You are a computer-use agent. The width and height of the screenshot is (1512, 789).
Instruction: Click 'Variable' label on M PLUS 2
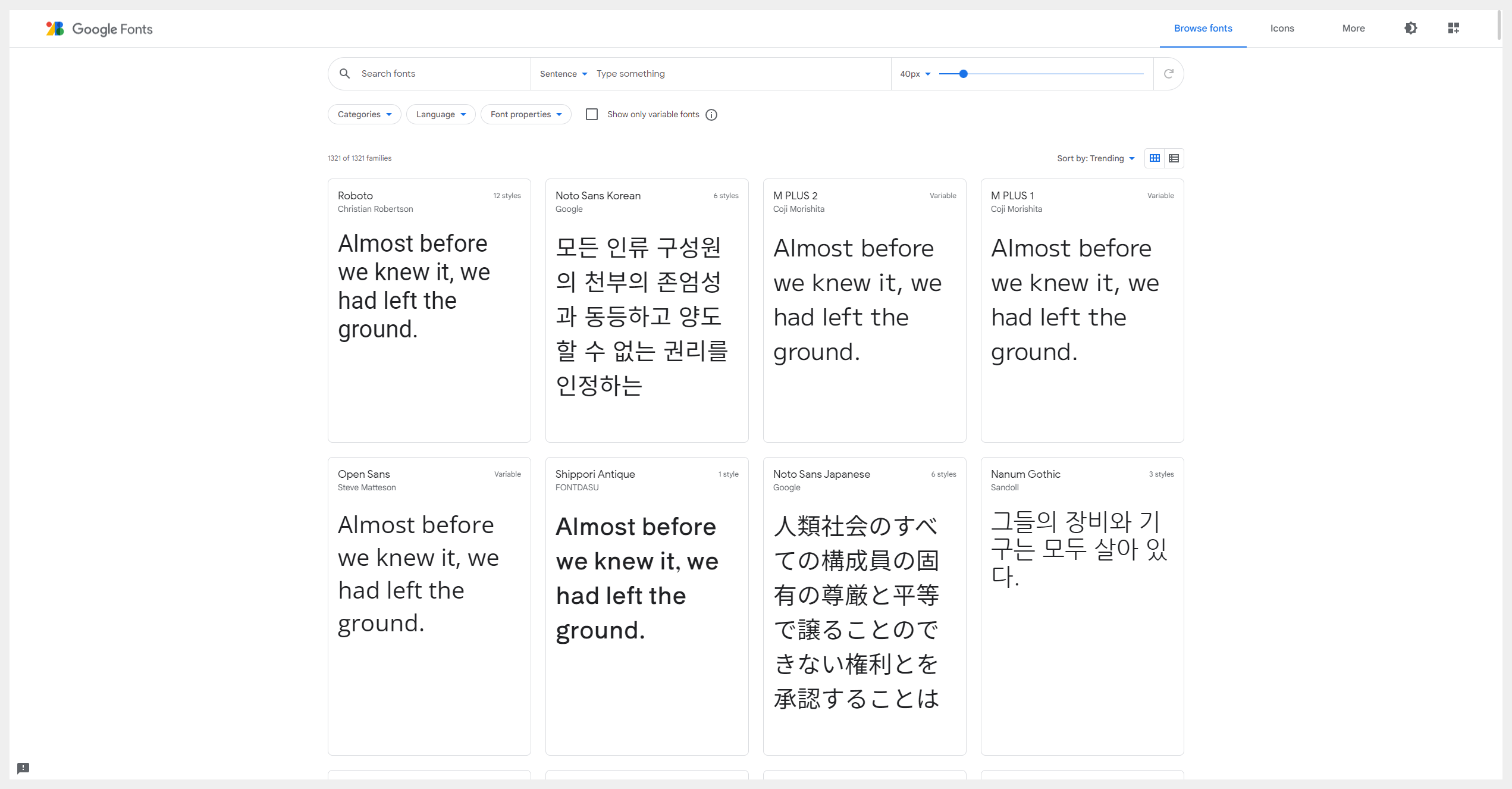coord(943,196)
